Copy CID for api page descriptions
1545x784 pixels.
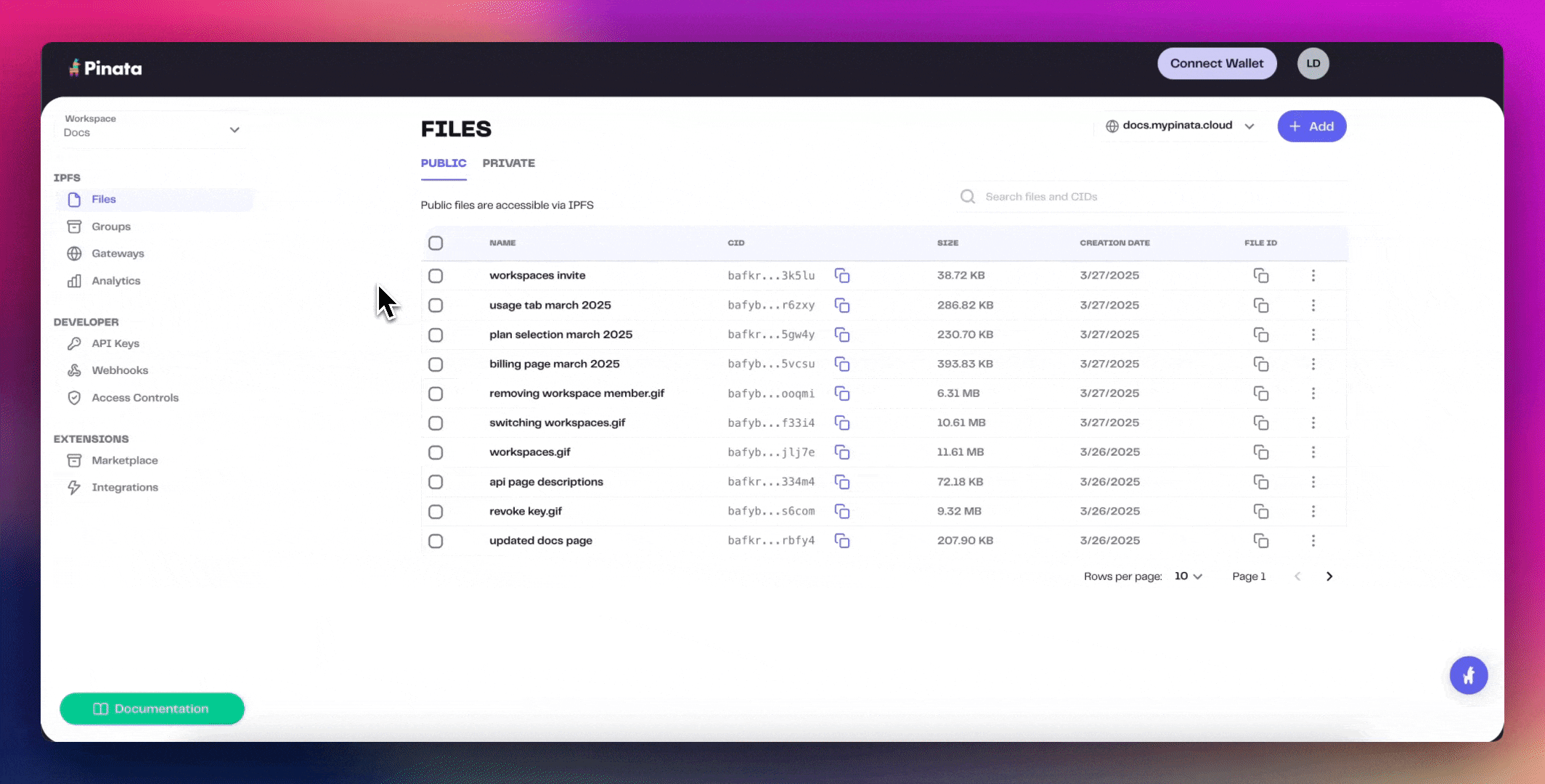click(842, 482)
